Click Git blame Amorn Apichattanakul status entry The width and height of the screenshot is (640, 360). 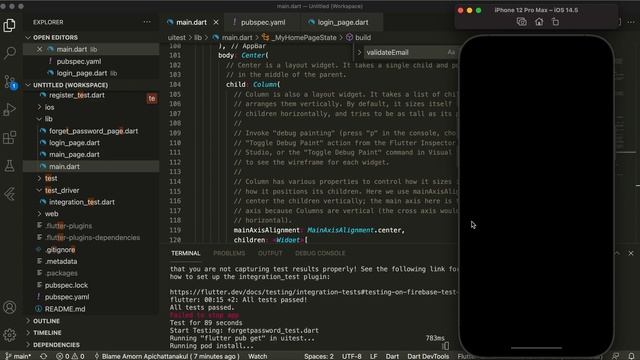tap(167, 356)
